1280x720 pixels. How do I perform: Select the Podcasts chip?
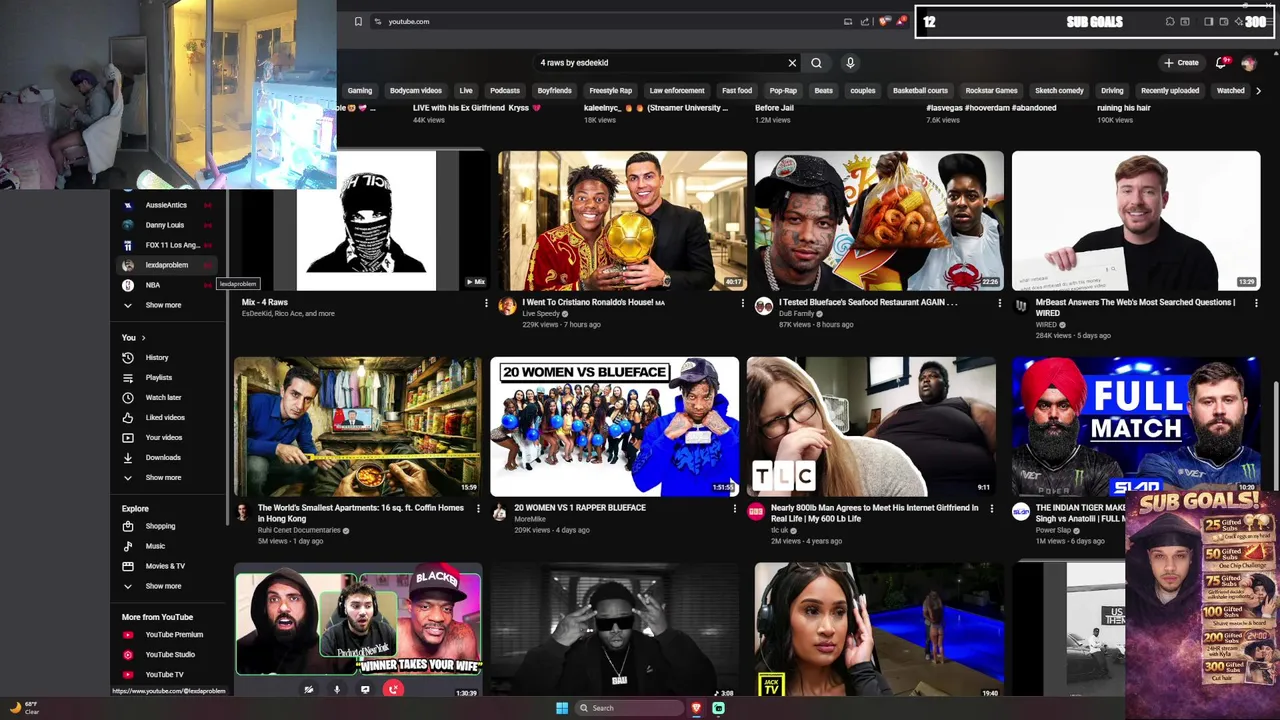tap(505, 91)
